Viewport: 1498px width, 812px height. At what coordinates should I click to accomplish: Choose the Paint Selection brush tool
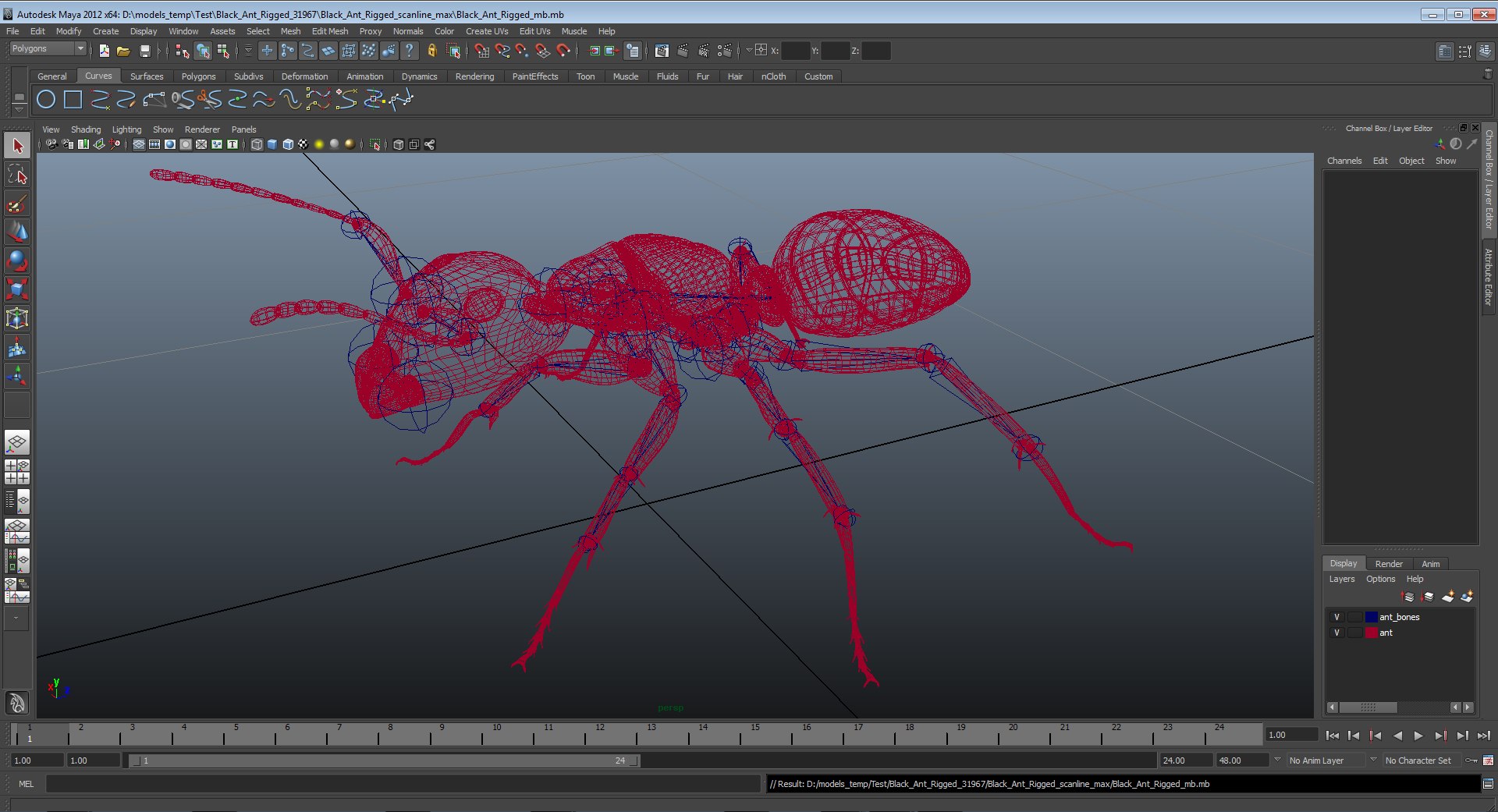click(x=17, y=204)
